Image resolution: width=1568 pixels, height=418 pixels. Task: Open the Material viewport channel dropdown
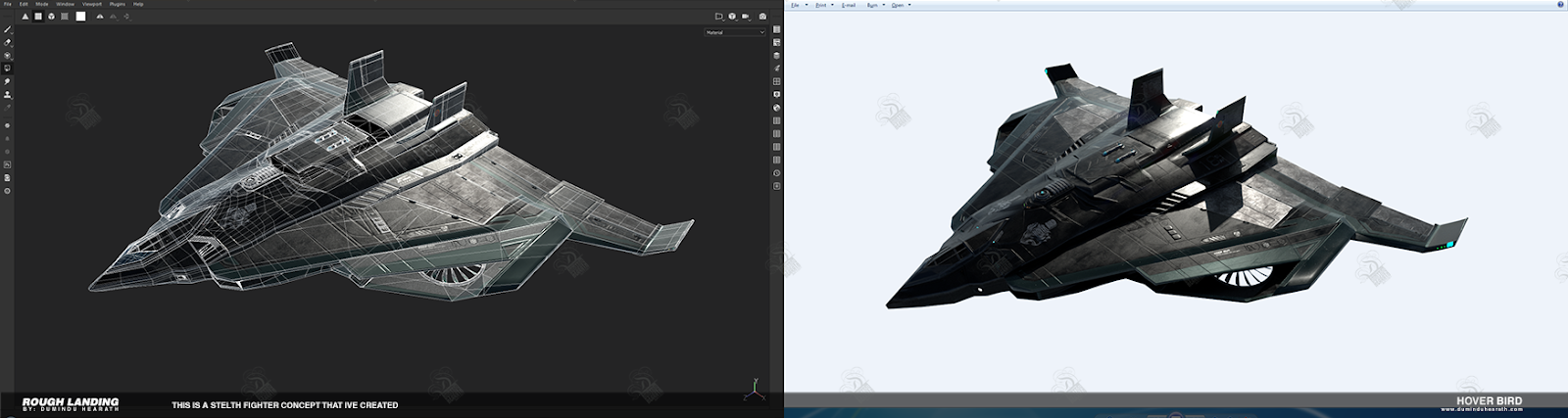point(735,32)
